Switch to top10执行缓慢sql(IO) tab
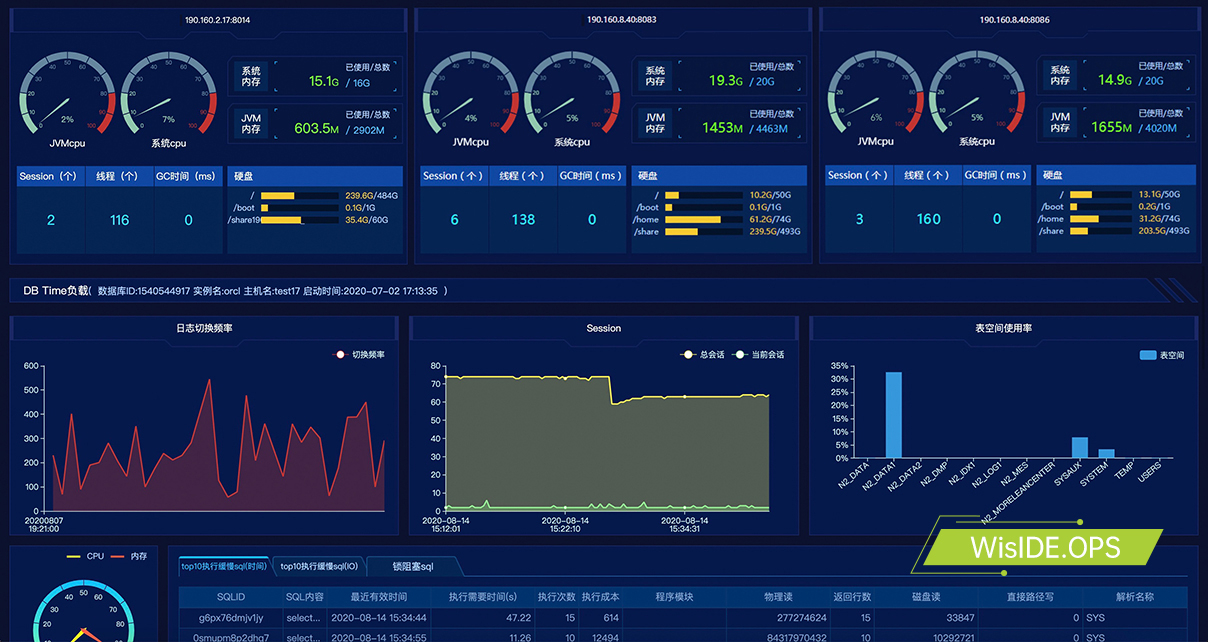This screenshot has width=1208, height=642. (318, 567)
